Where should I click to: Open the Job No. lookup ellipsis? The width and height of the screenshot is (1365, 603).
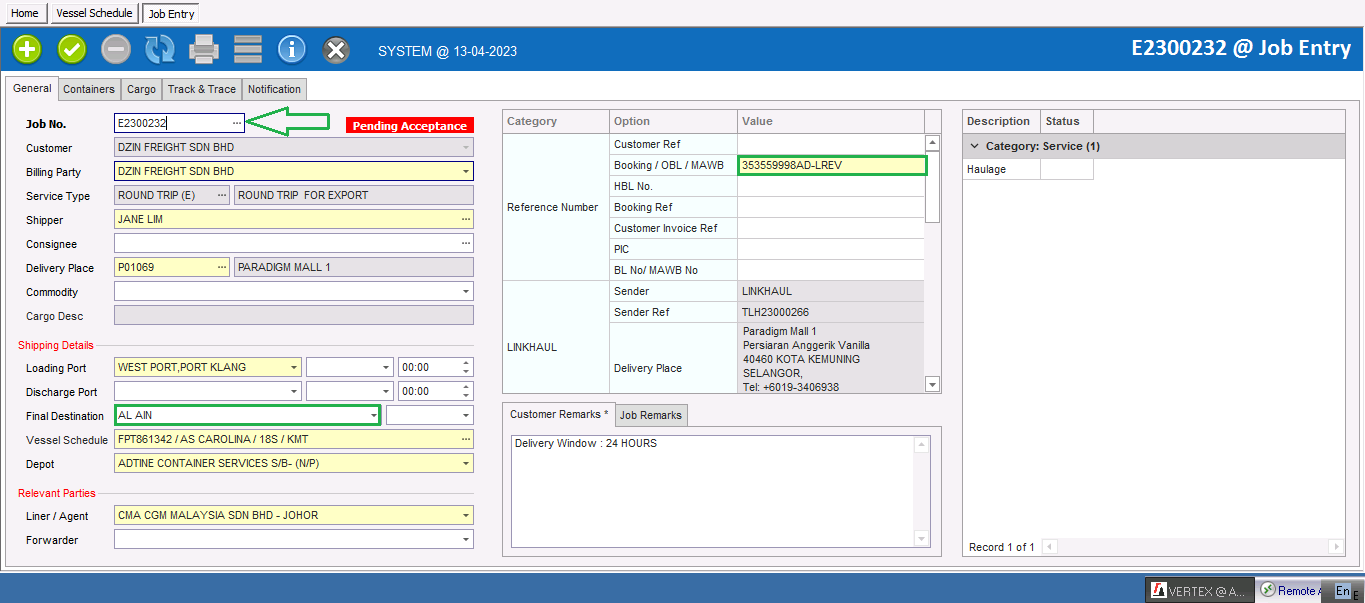pos(237,123)
